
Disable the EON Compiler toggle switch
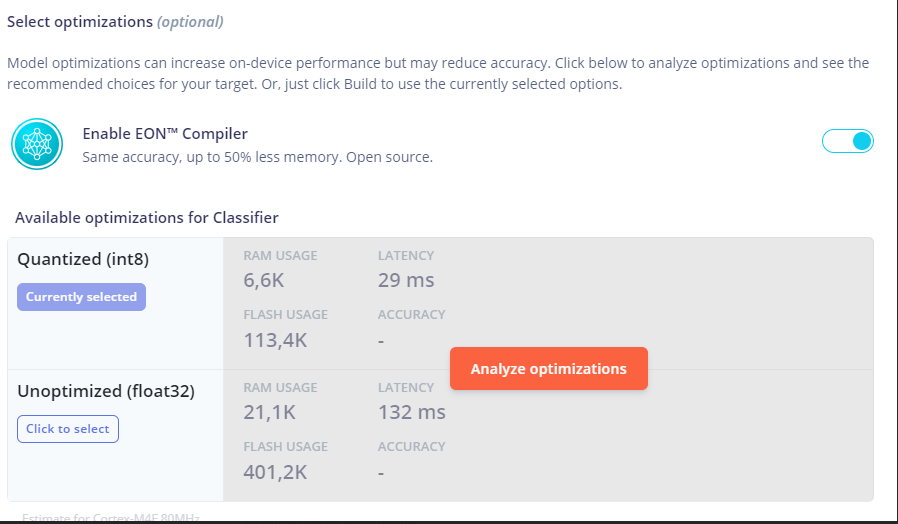pos(848,141)
